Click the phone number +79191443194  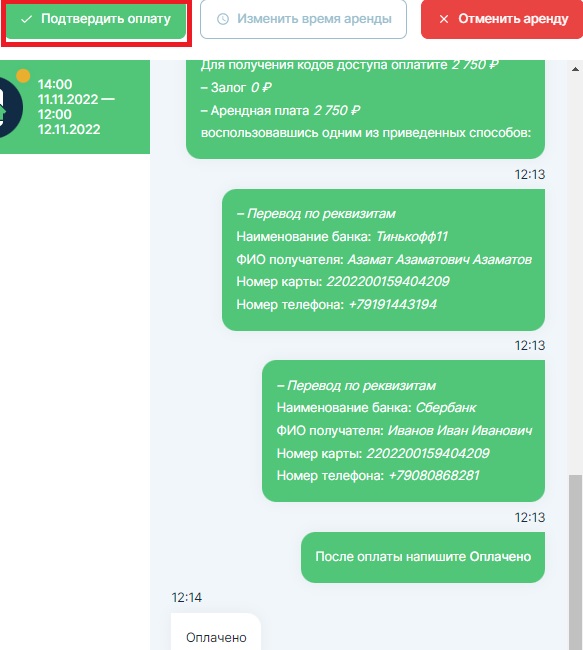pos(393,305)
